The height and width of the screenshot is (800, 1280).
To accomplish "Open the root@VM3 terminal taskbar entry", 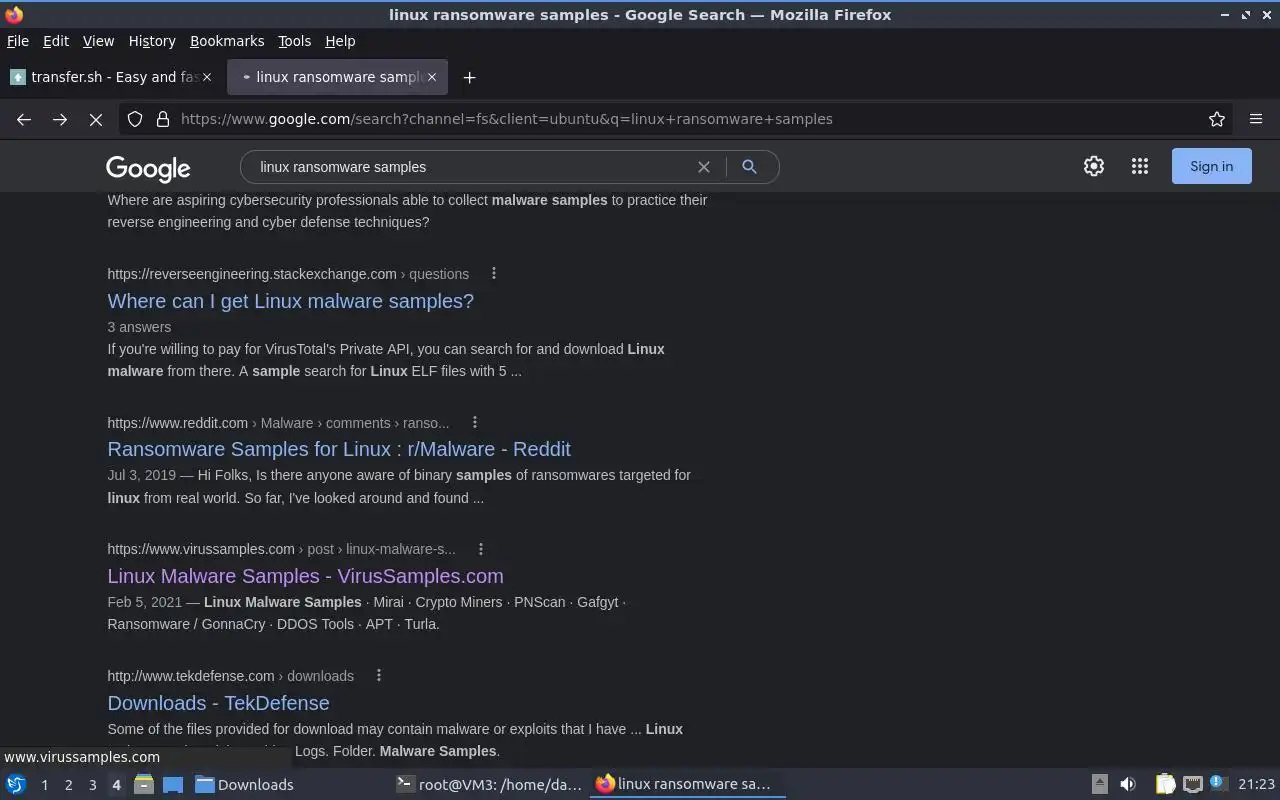I will pos(489,784).
